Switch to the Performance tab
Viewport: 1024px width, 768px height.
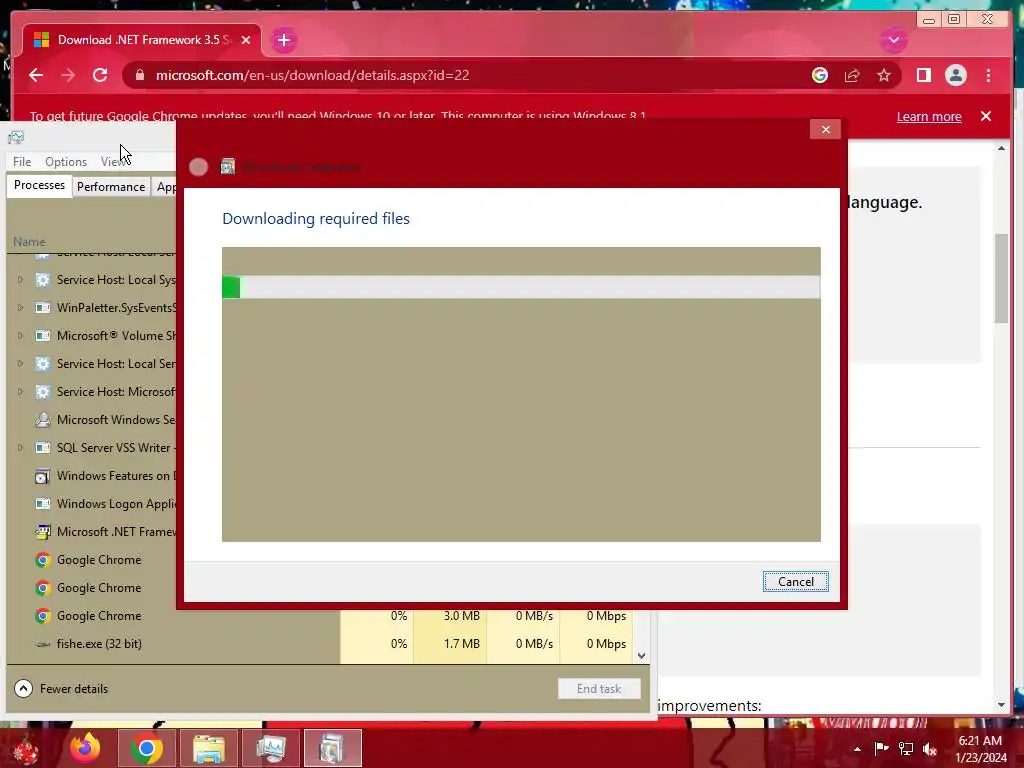[111, 187]
